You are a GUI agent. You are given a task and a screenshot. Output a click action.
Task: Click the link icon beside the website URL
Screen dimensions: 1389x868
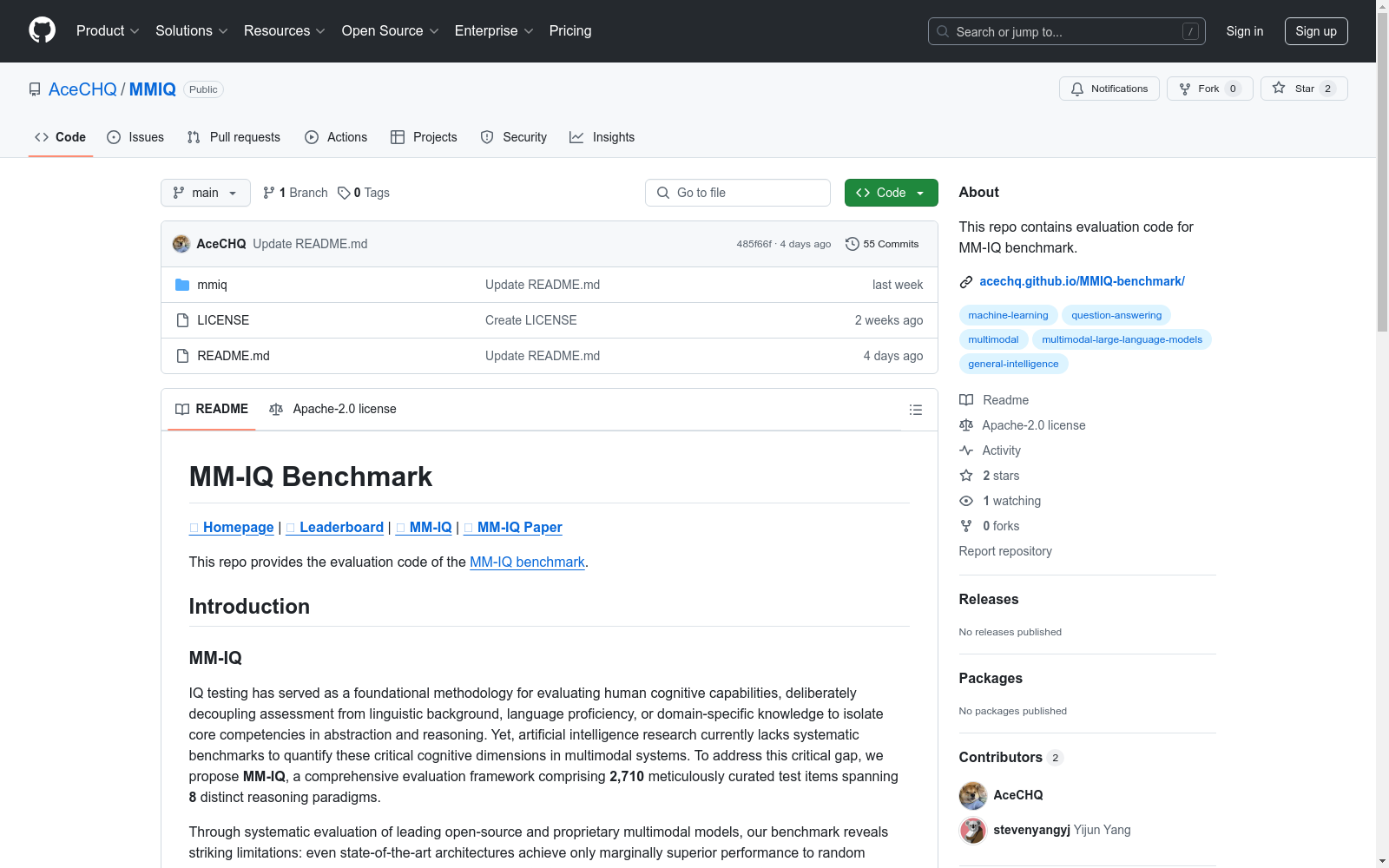966,282
